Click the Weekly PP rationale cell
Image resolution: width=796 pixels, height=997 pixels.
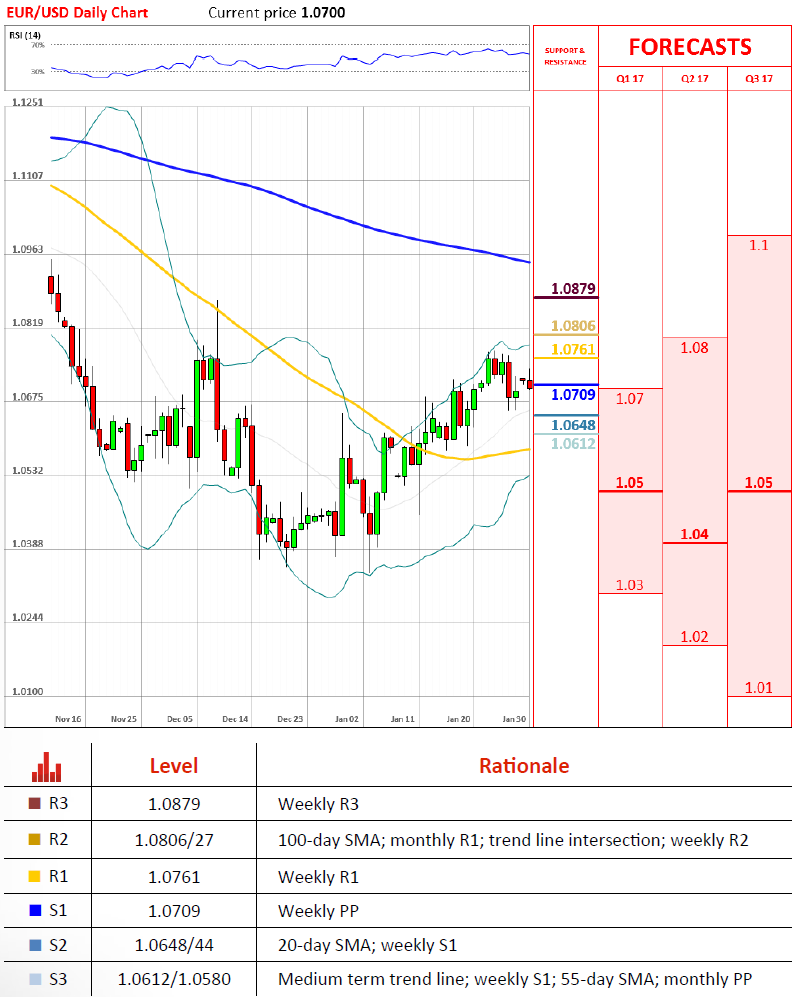click(319, 911)
